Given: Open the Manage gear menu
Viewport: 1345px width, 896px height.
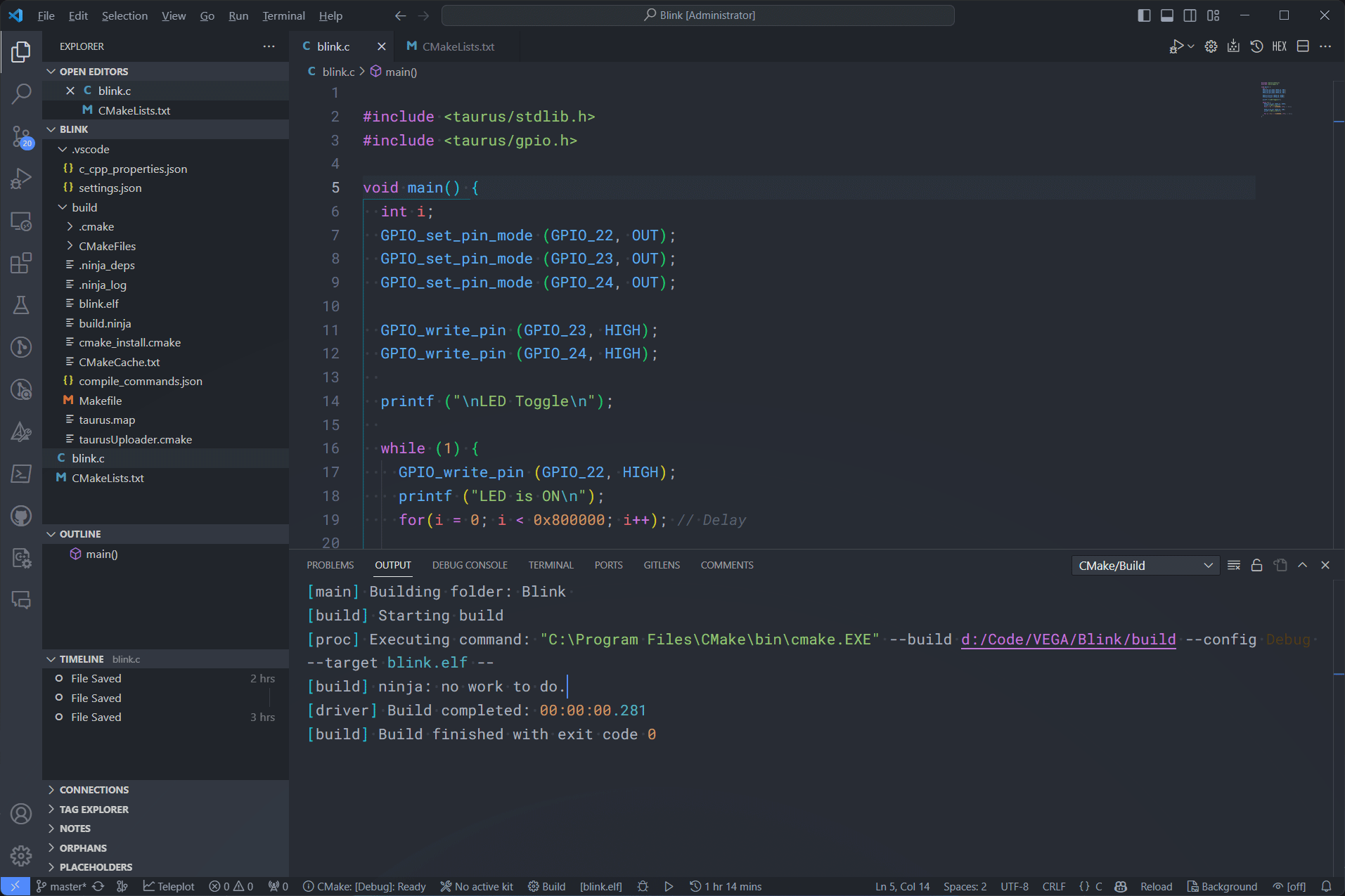Looking at the screenshot, I should (21, 855).
